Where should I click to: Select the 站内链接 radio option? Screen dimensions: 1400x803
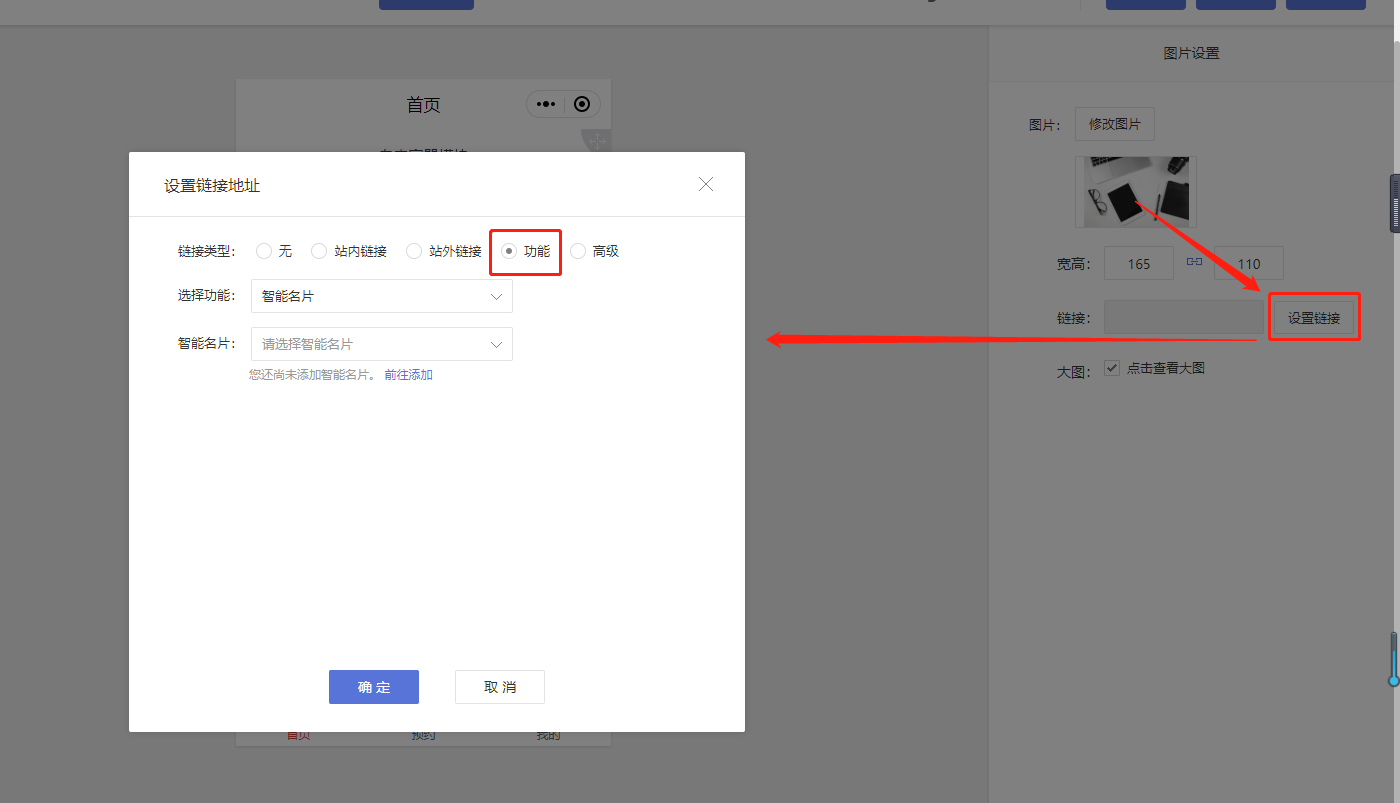point(319,251)
